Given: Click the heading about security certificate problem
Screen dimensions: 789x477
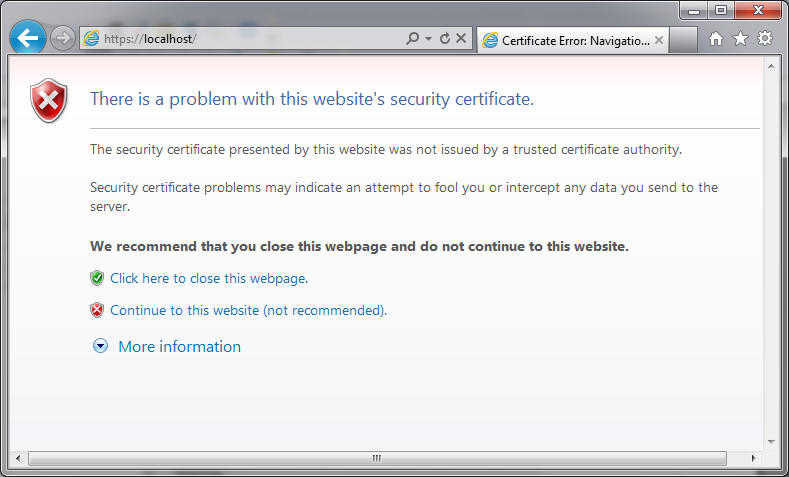Looking at the screenshot, I should point(312,99).
